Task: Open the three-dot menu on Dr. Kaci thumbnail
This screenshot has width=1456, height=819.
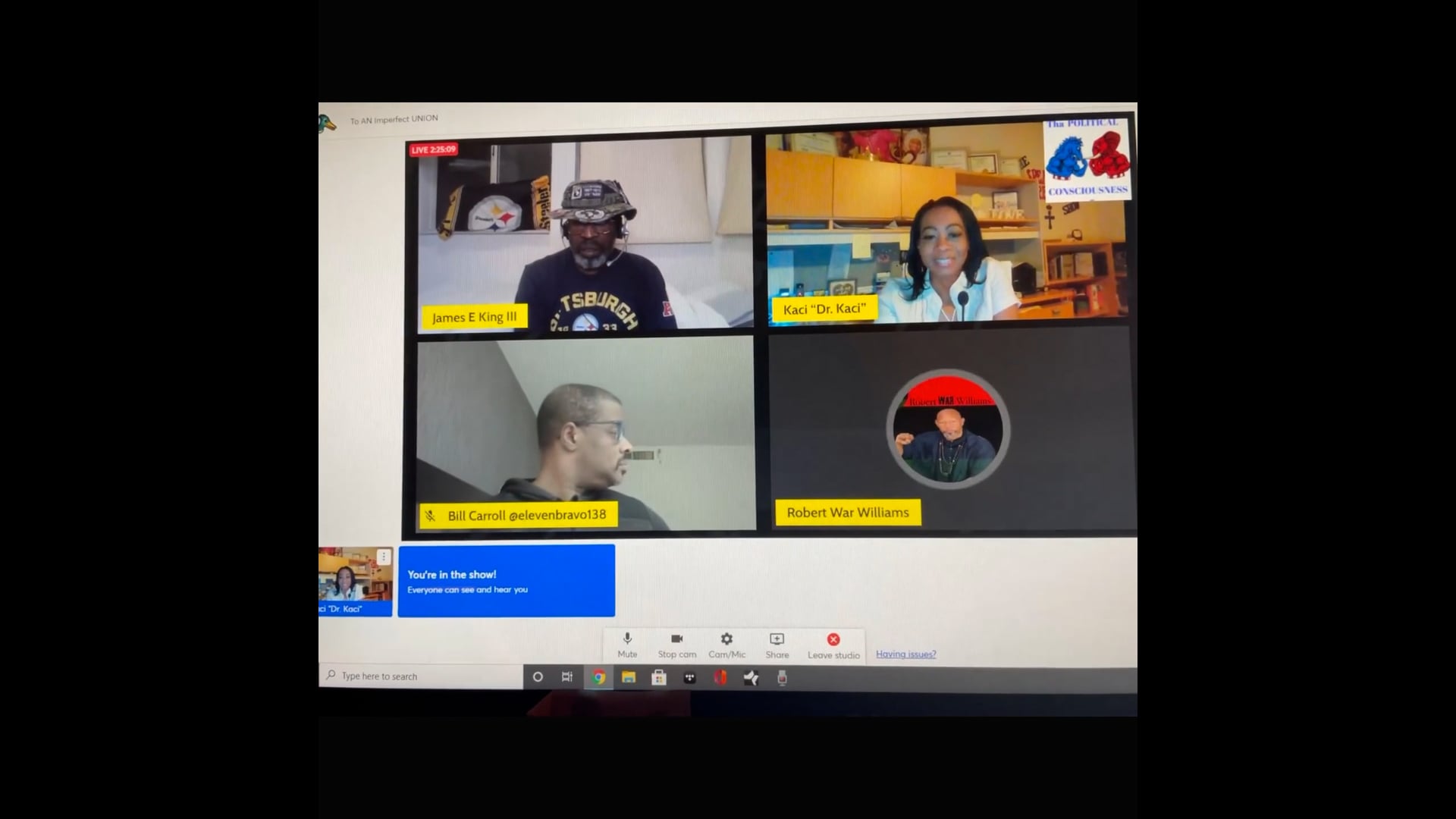Action: pos(384,557)
